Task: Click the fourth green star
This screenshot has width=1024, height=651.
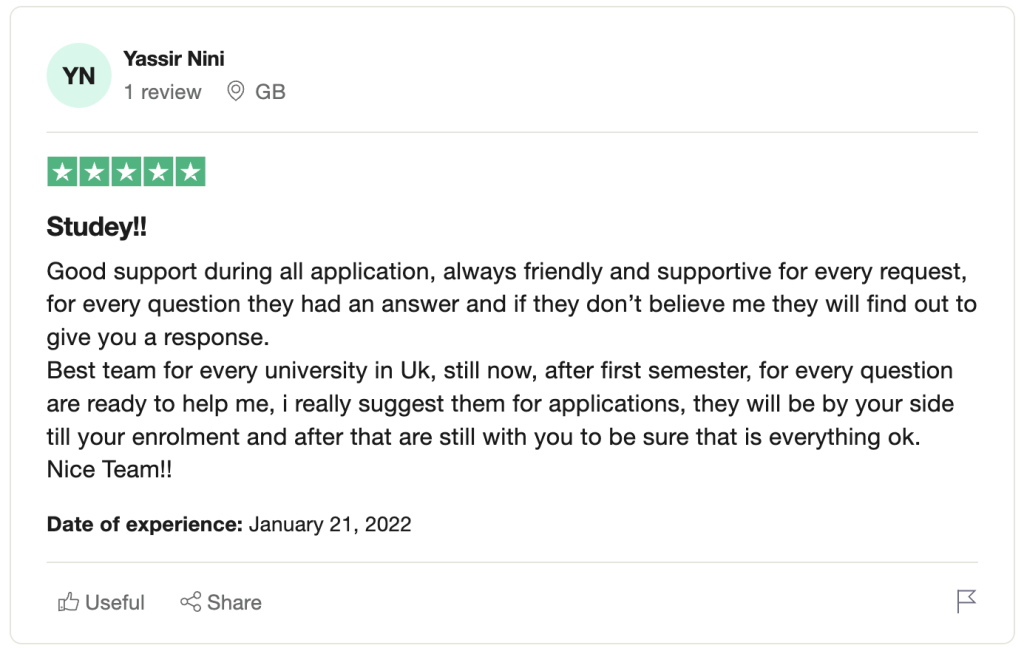Action: tap(158, 172)
